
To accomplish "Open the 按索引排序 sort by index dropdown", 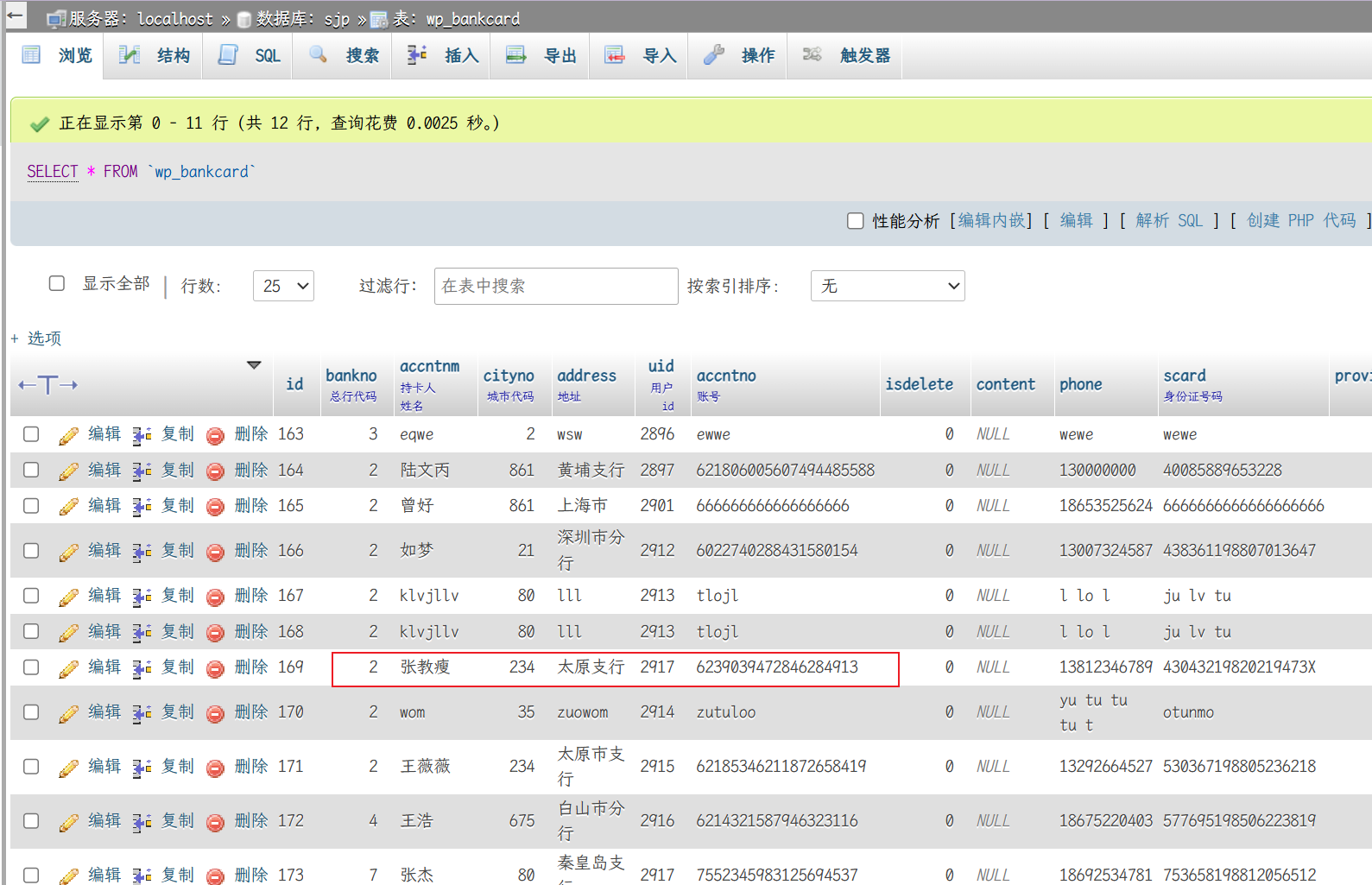I will click(888, 286).
